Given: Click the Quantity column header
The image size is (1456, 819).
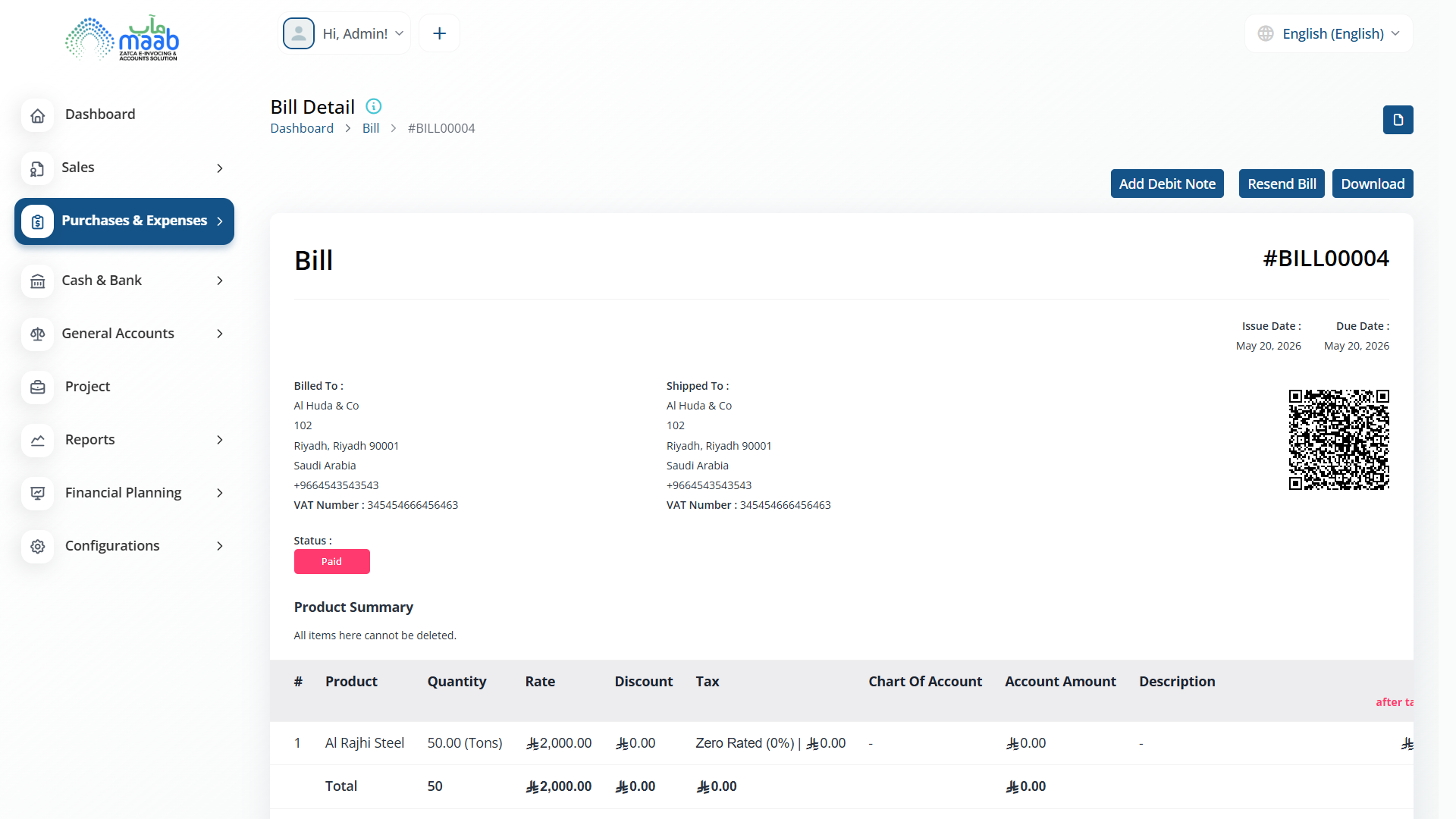Looking at the screenshot, I should click(457, 681).
